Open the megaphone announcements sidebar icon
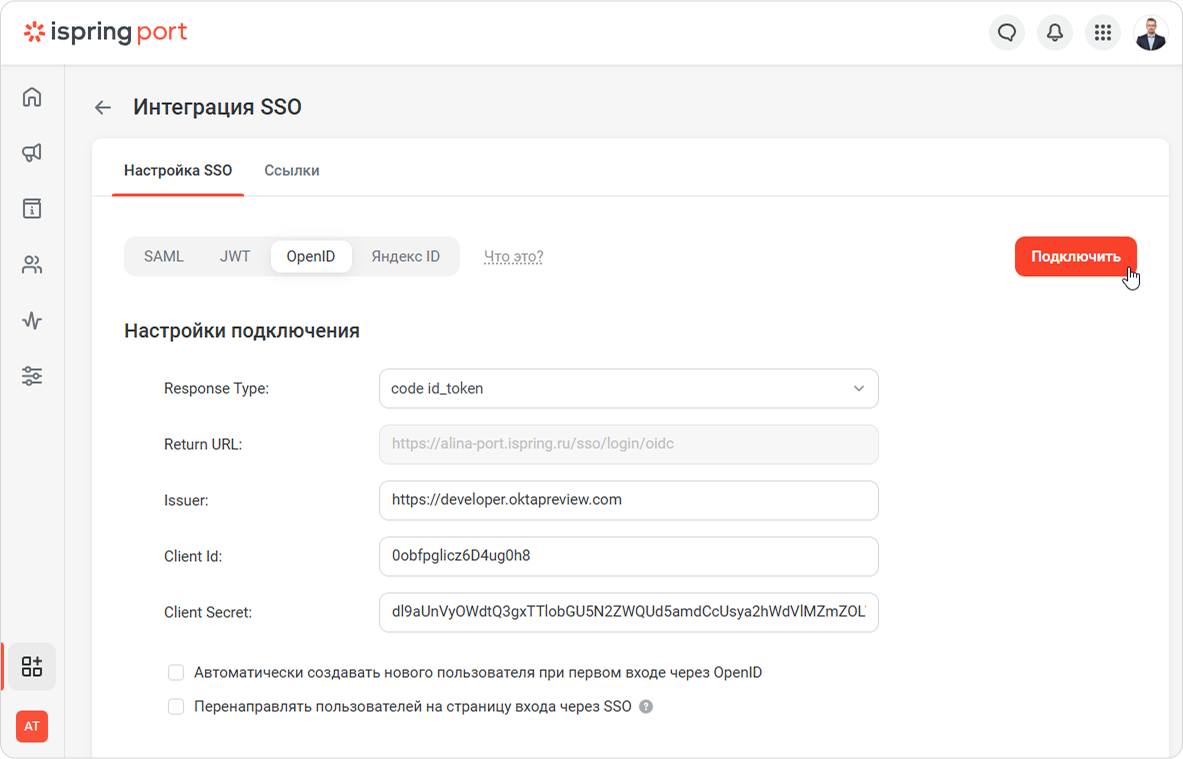Viewport: 1183px width, 759px height. tap(32, 152)
